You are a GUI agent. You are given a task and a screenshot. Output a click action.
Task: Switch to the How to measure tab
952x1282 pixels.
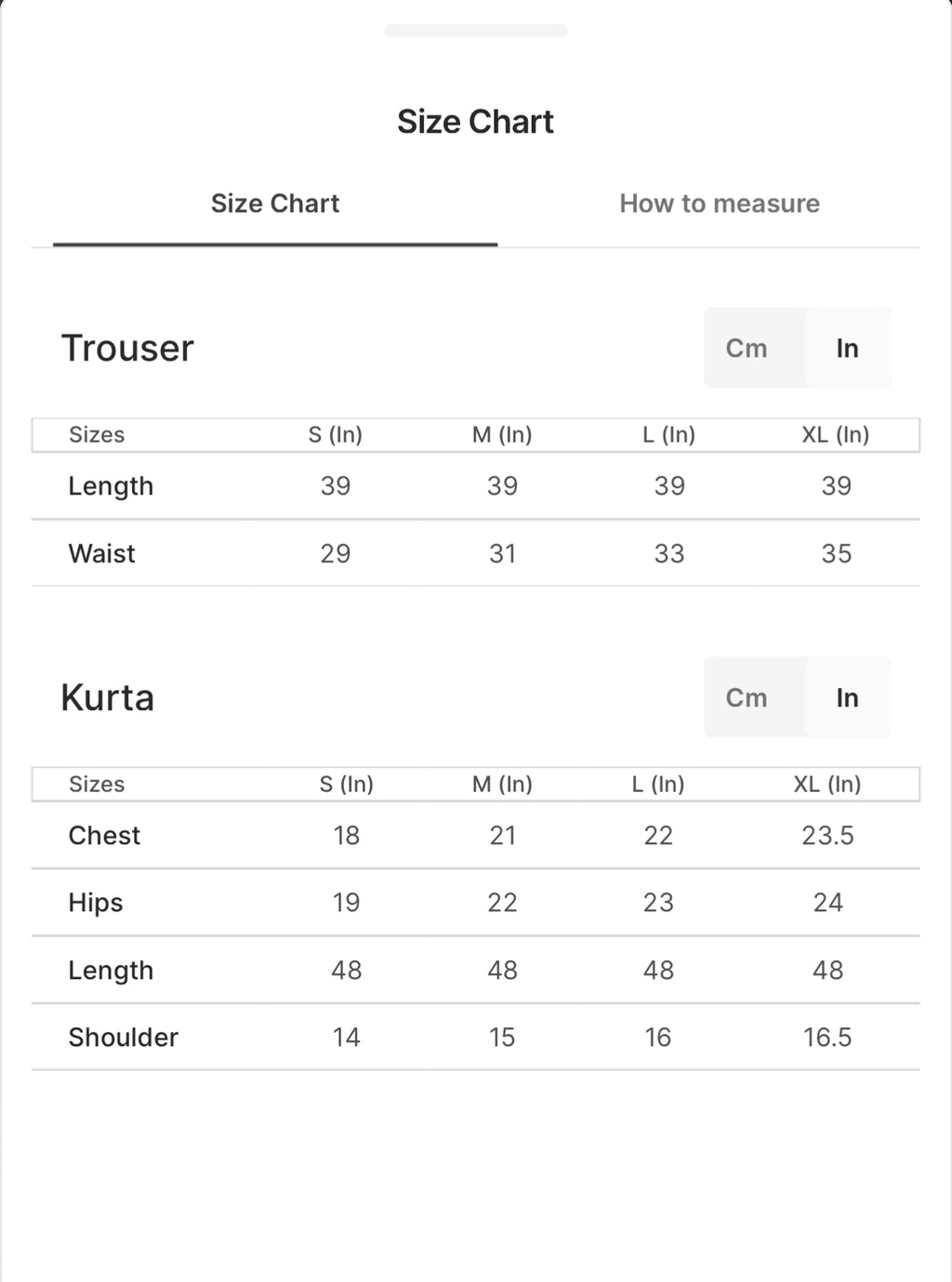(720, 204)
